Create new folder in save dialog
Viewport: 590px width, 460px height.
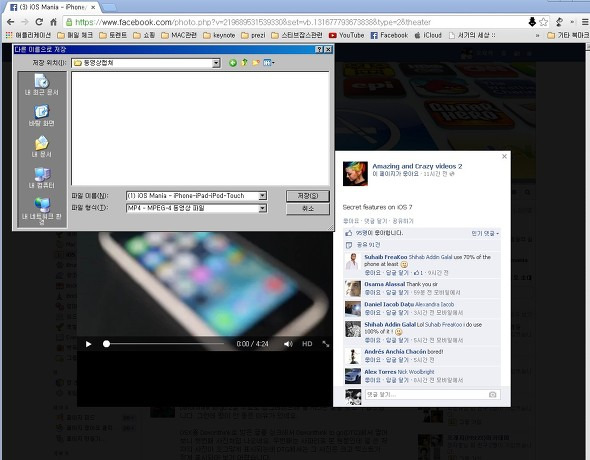point(255,62)
